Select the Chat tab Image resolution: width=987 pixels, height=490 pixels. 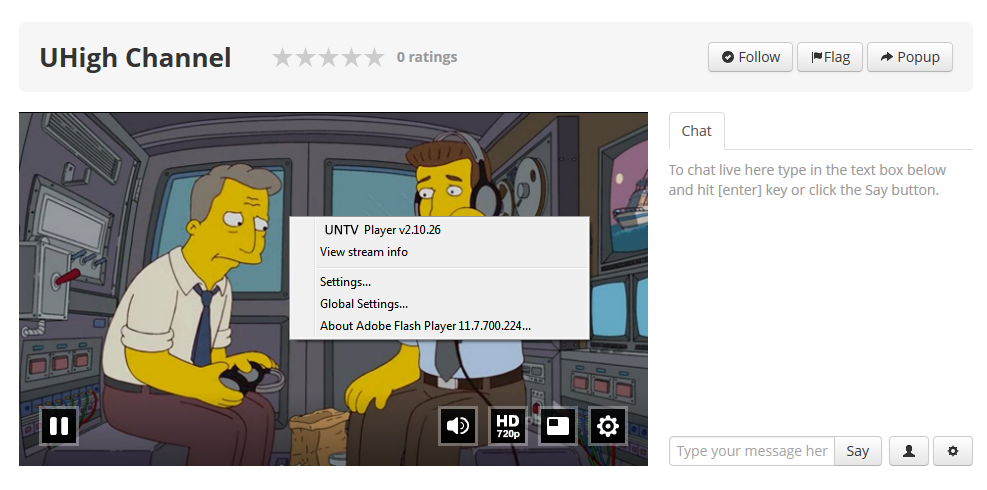pos(697,131)
